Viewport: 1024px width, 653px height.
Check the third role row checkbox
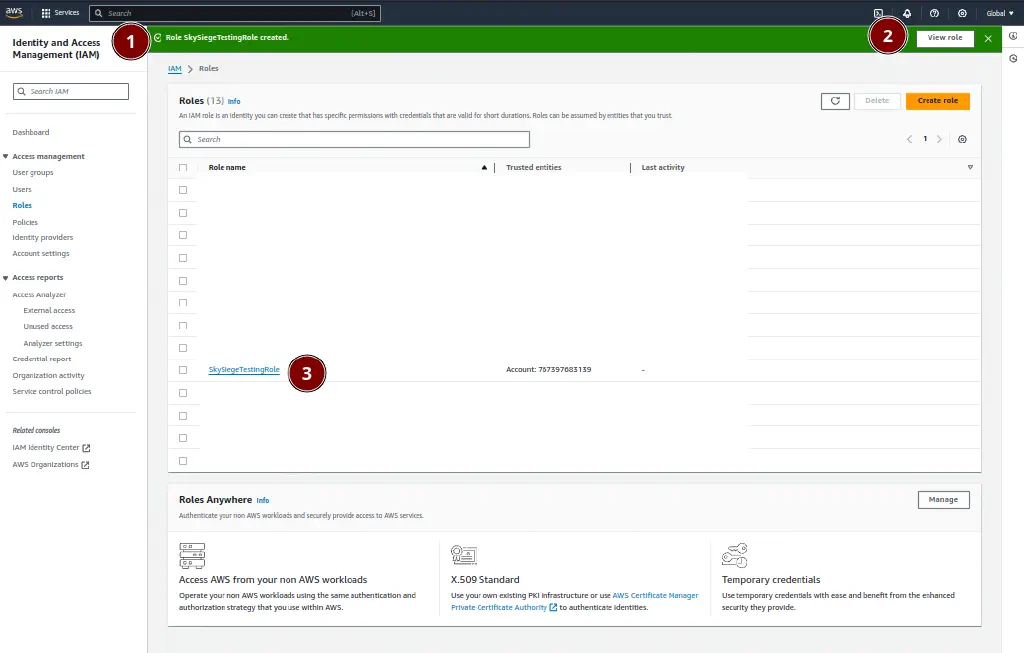coord(183,235)
